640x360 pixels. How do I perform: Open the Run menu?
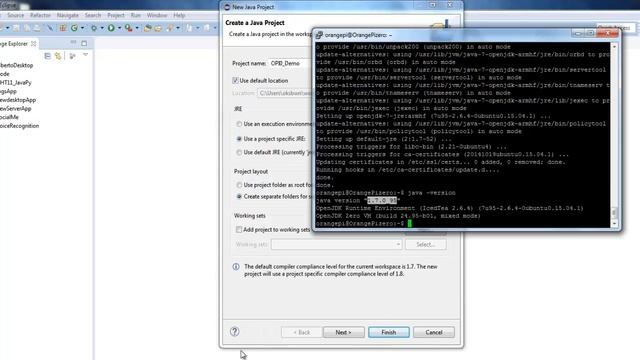click(x=136, y=15)
